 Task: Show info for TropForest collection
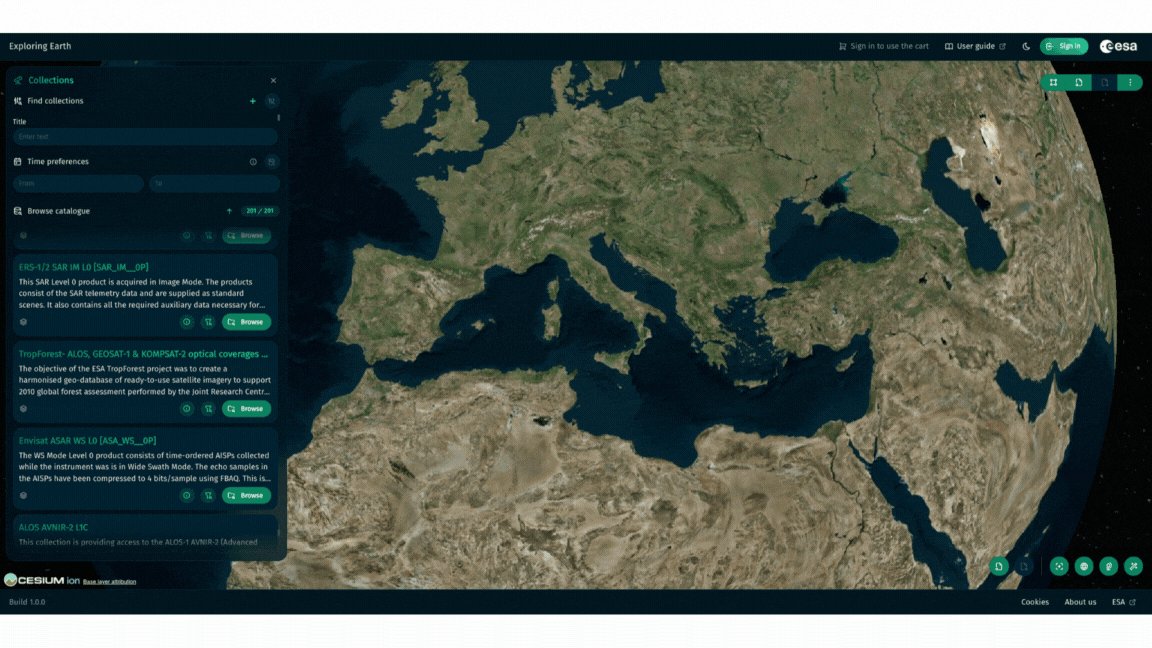coord(187,408)
